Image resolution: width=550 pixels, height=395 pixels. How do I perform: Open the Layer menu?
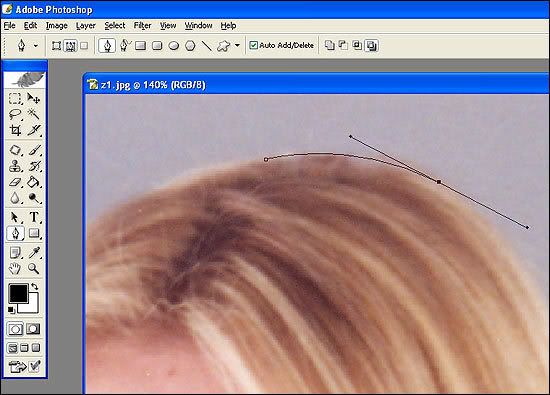(86, 26)
